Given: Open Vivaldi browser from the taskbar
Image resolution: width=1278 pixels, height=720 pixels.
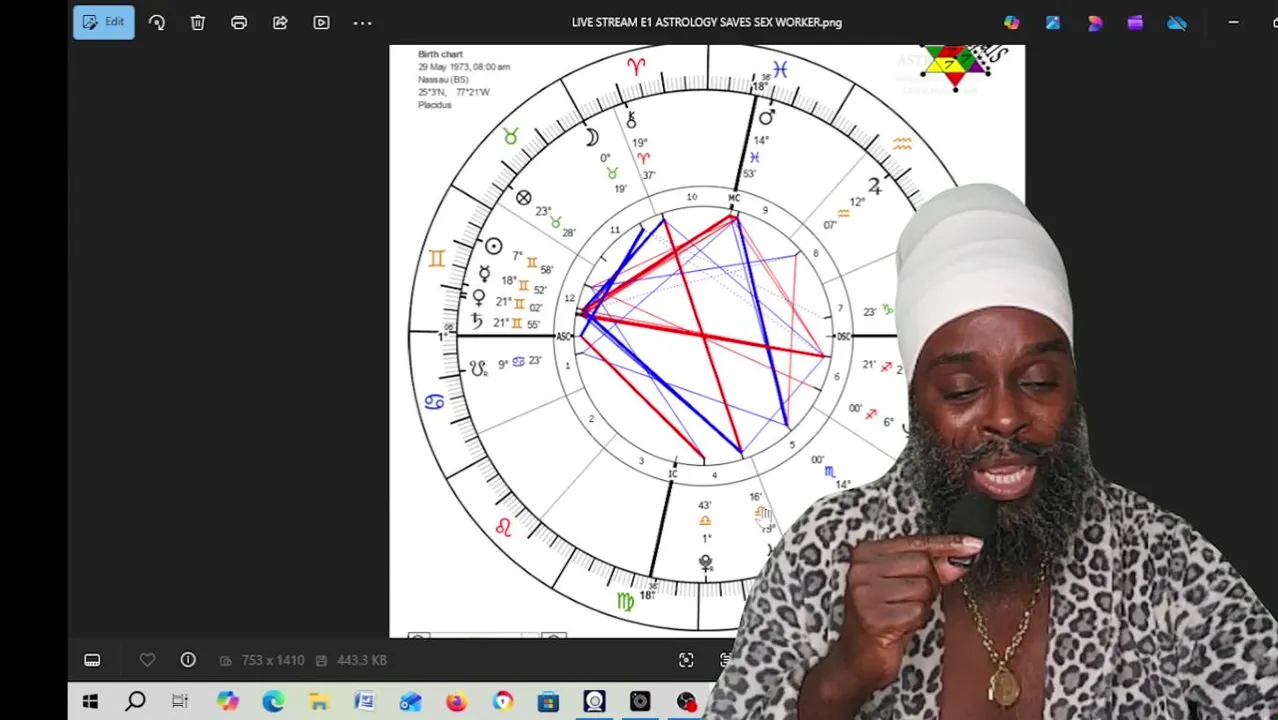Looking at the screenshot, I should 502,702.
